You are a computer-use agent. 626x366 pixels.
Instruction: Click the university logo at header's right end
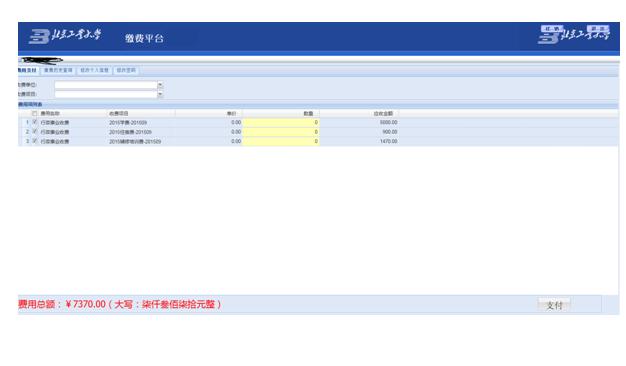click(x=574, y=34)
